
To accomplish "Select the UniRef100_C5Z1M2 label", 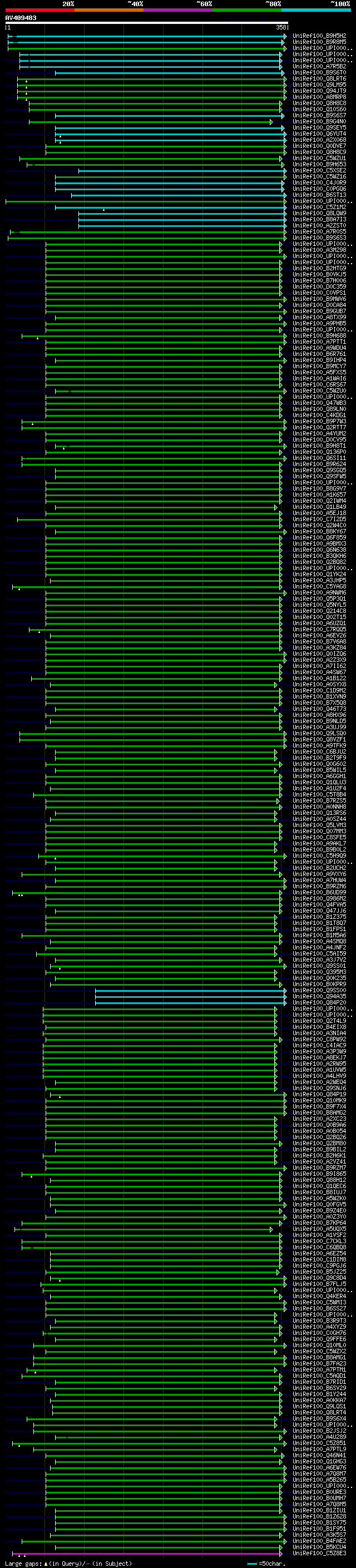I will point(319,207).
